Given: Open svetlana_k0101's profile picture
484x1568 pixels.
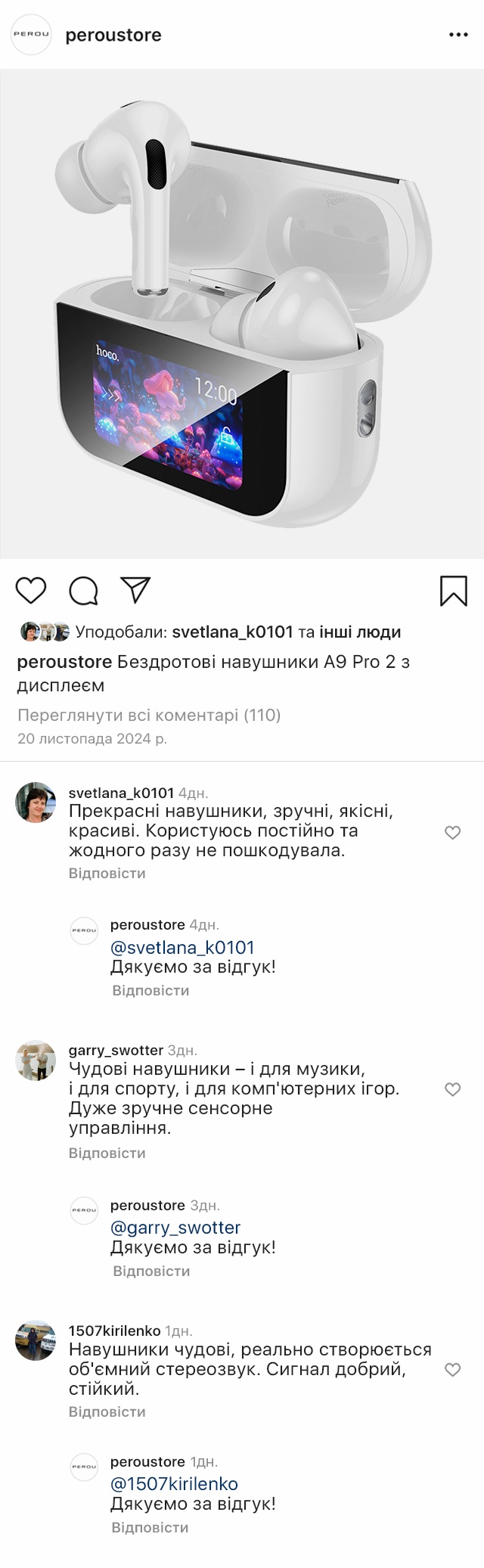Looking at the screenshot, I should (36, 802).
